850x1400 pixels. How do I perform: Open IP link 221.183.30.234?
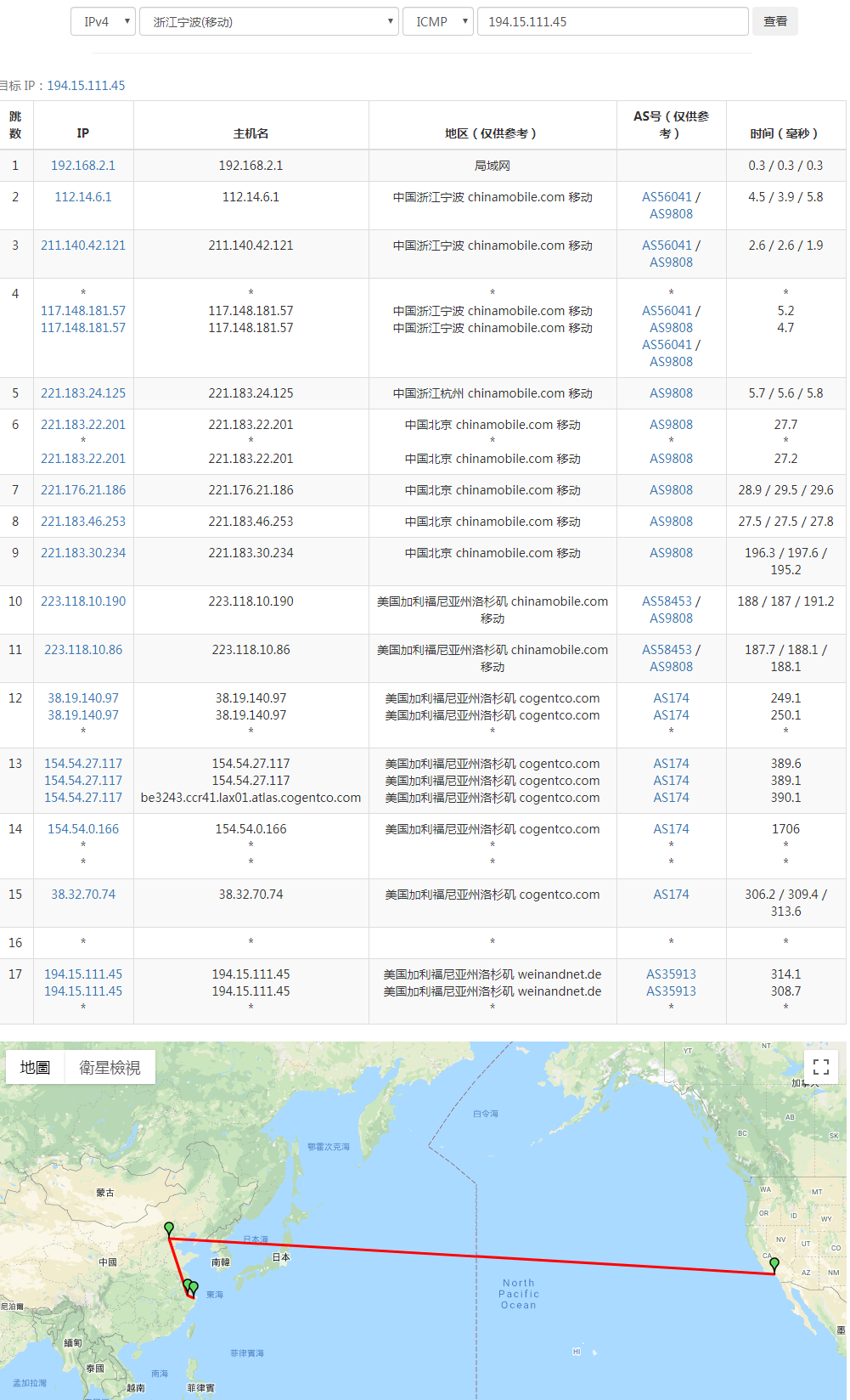click(83, 553)
